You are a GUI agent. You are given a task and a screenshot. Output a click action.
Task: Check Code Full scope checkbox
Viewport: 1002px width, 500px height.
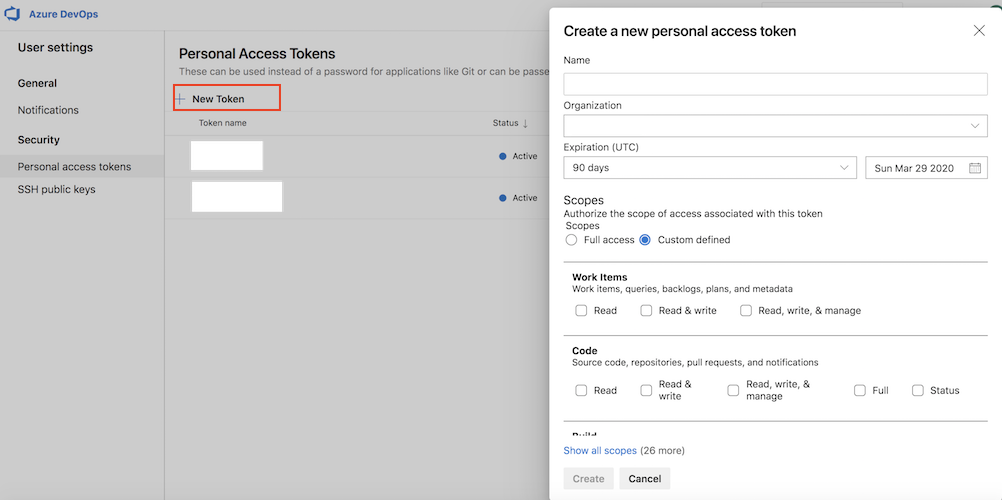[x=860, y=391]
